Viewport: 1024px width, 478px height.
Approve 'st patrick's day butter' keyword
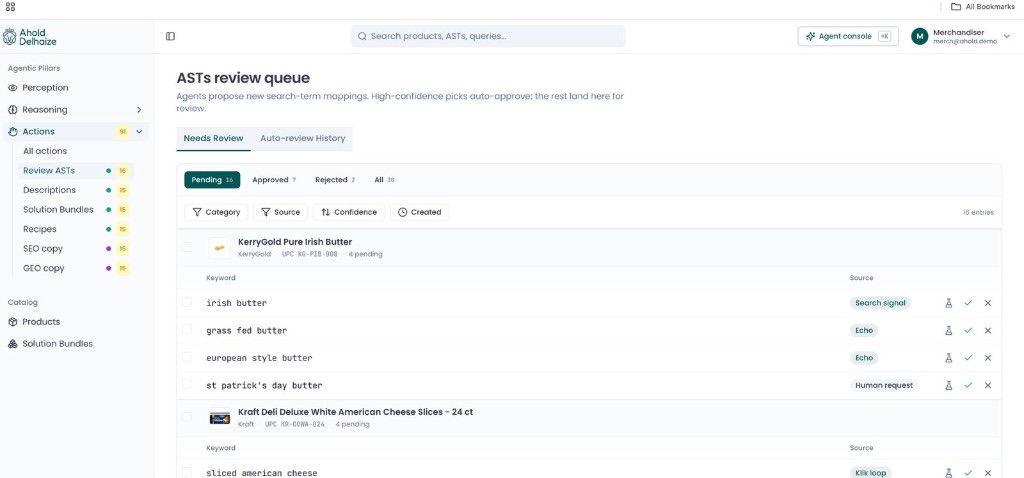tap(968, 385)
